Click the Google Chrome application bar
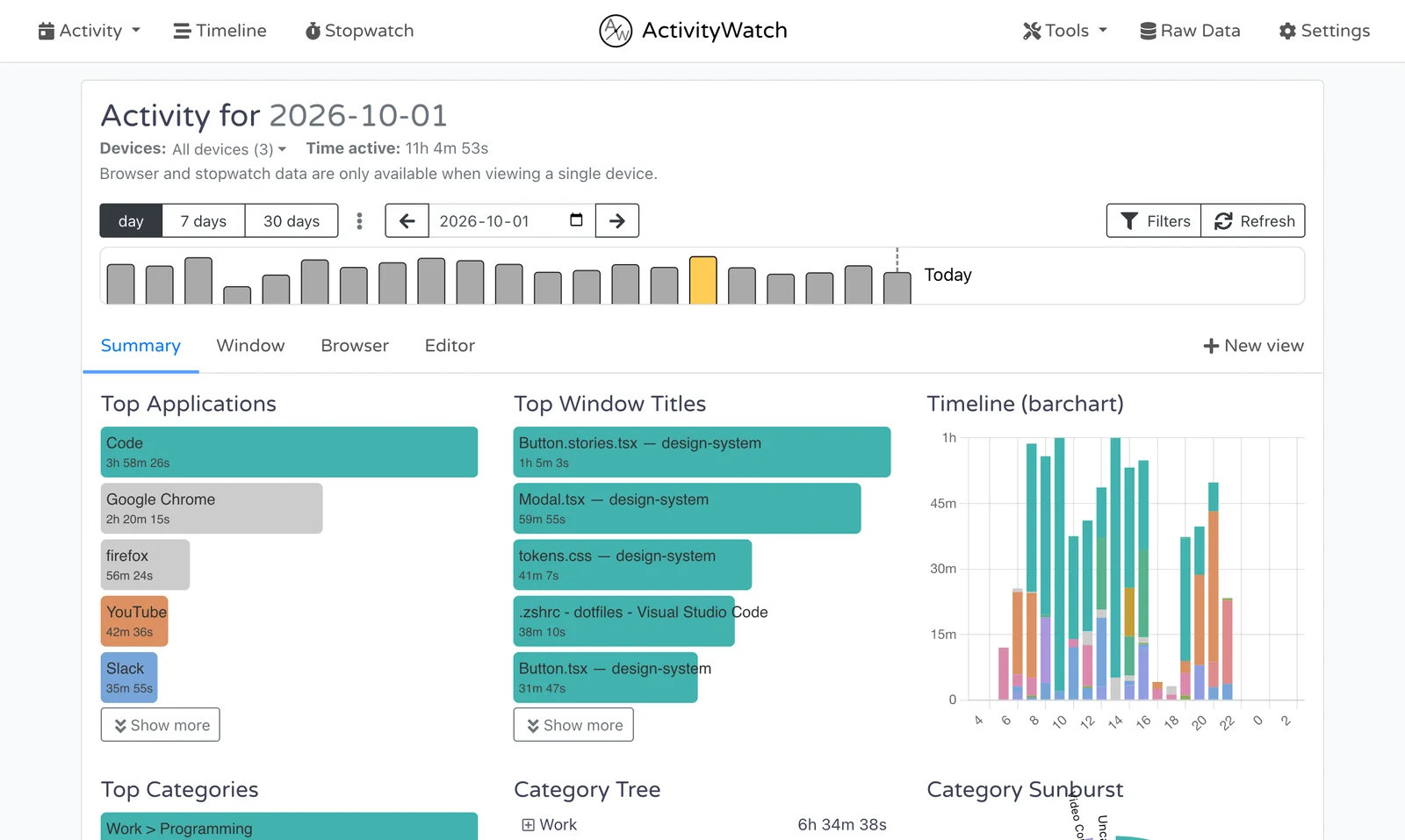This screenshot has width=1405, height=840. (212, 508)
